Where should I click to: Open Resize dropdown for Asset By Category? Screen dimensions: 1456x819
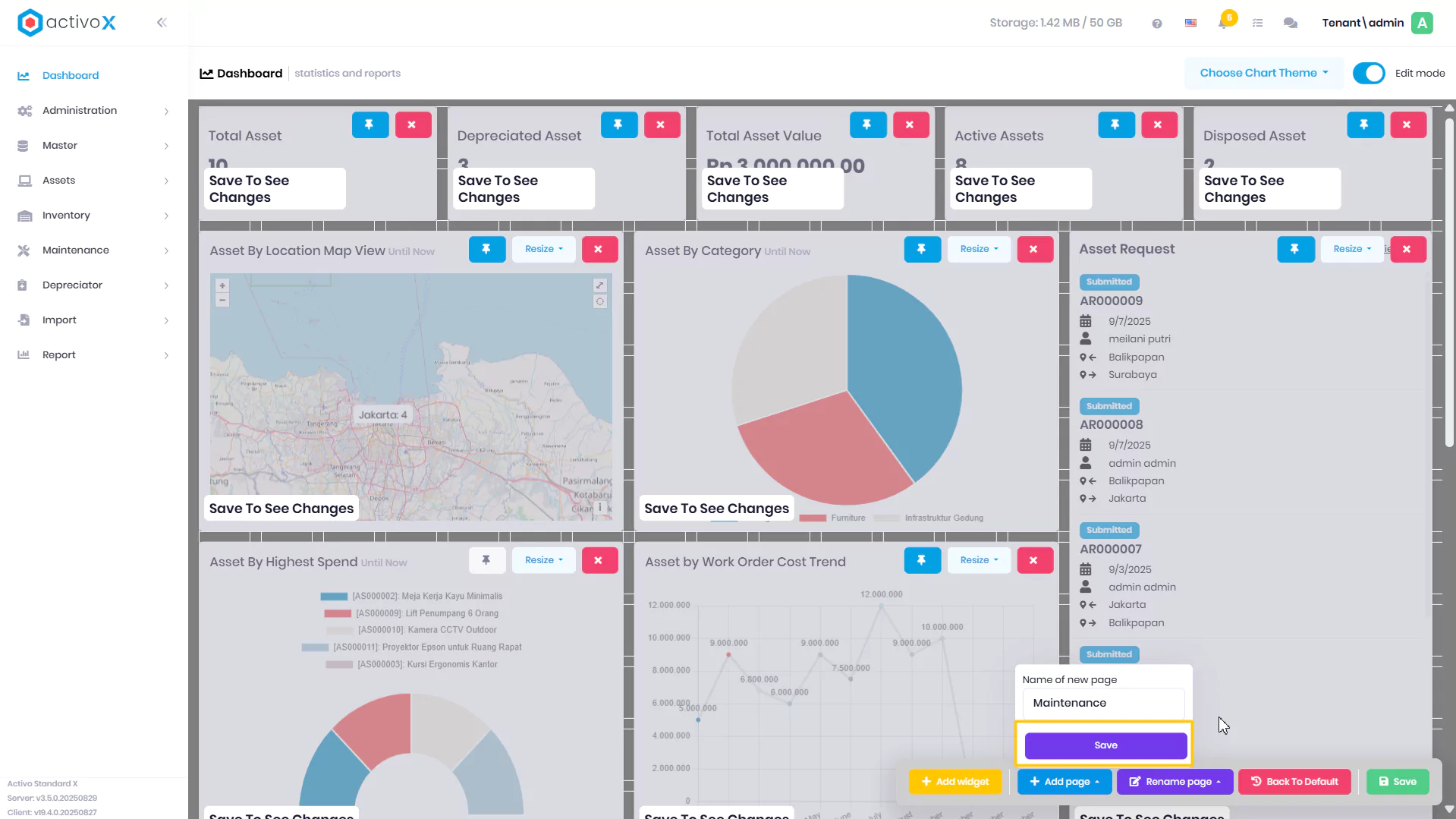tap(979, 249)
